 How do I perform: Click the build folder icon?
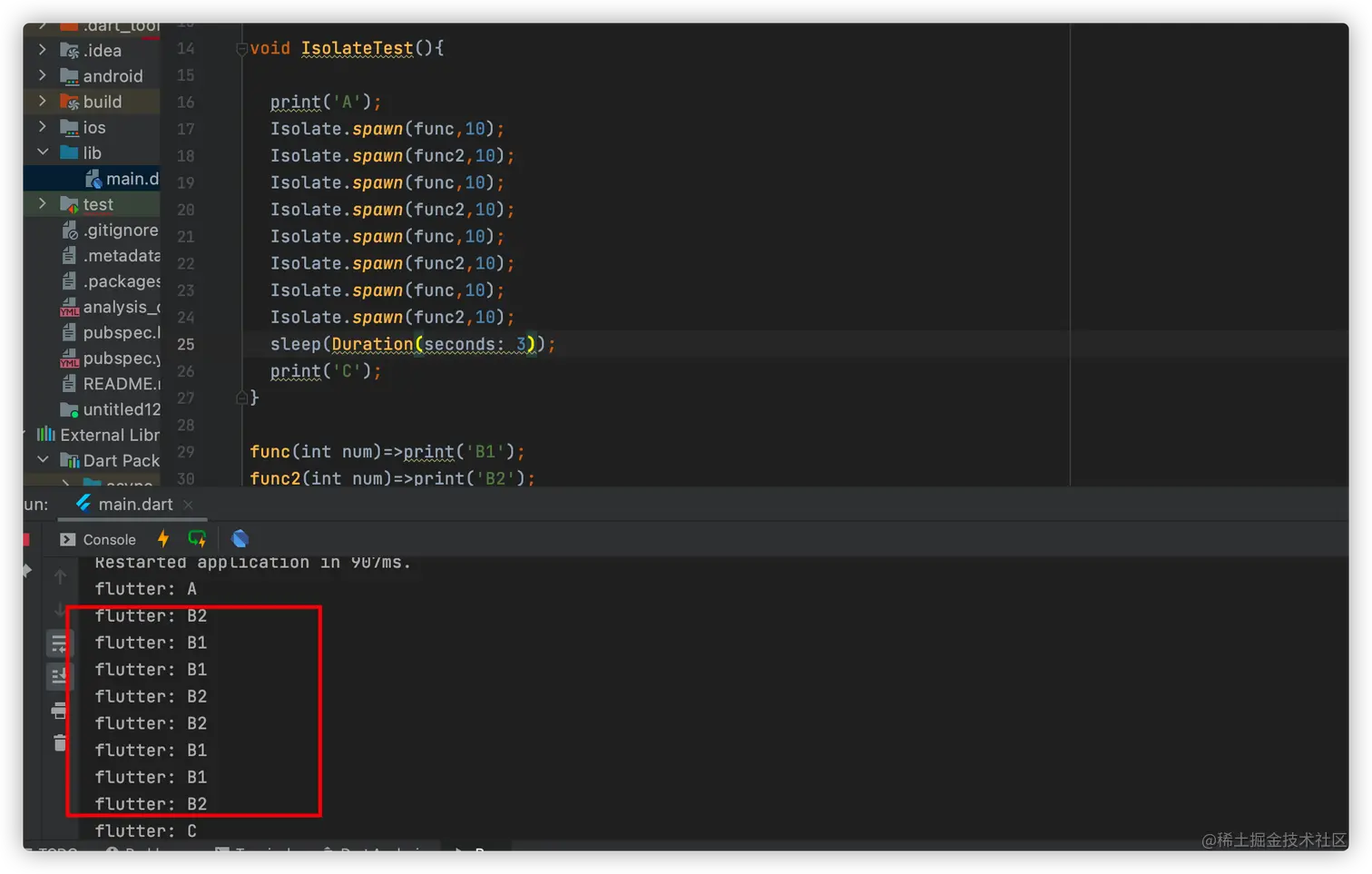click(x=69, y=101)
